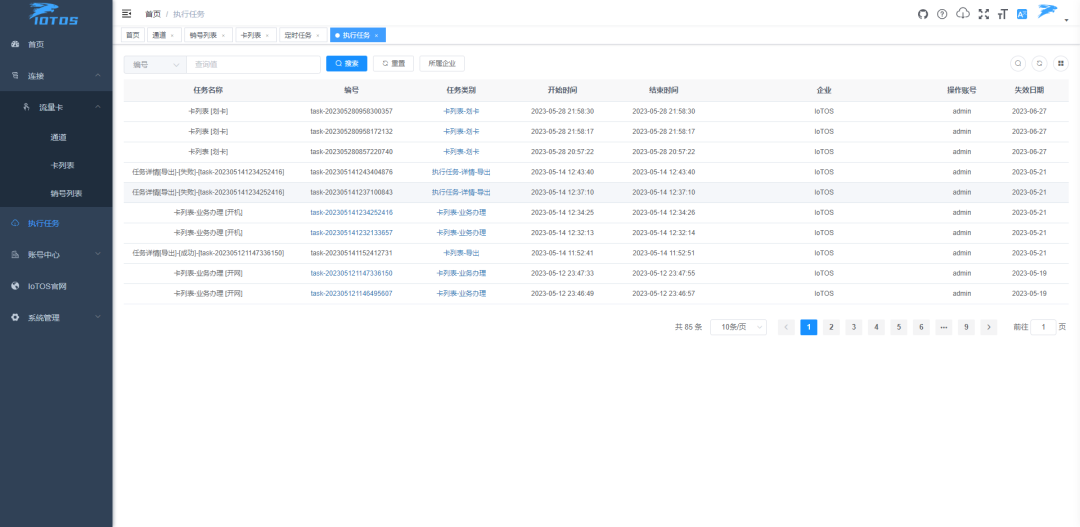Expand the 编号 search field dropdown
The height and width of the screenshot is (527, 1080).
[x=155, y=64]
